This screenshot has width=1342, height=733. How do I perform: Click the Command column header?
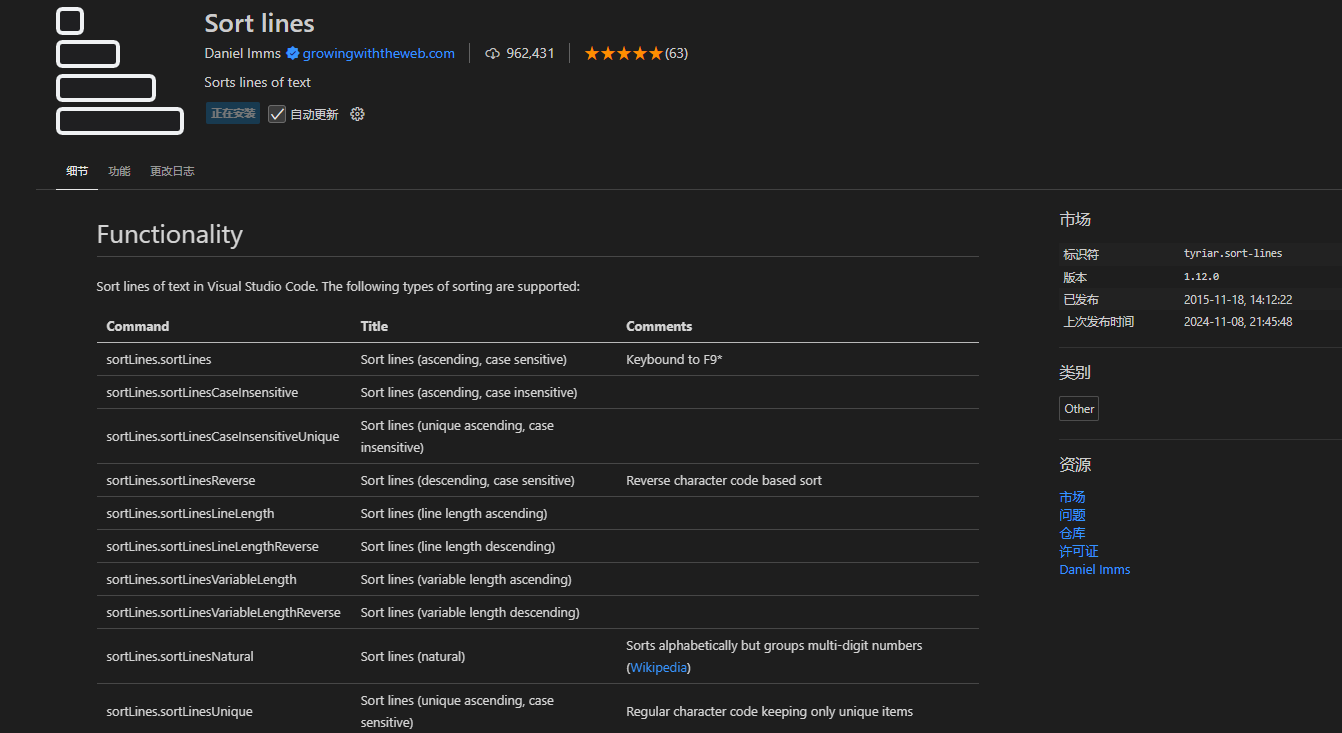coord(138,326)
